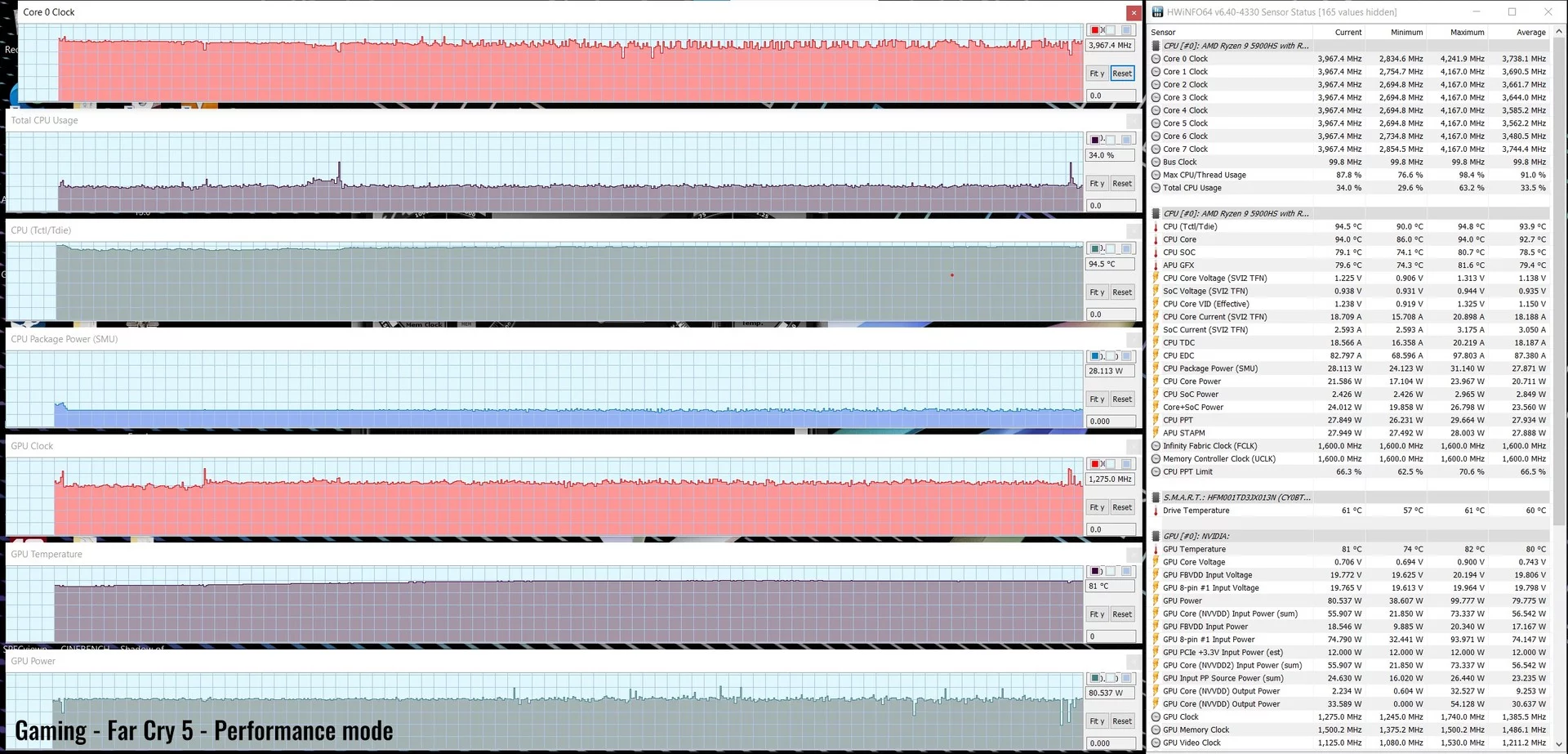Click the 34.0 % field in Total CPU Usage graph
Image resolution: width=1568 pixels, height=754 pixels.
tap(1111, 155)
